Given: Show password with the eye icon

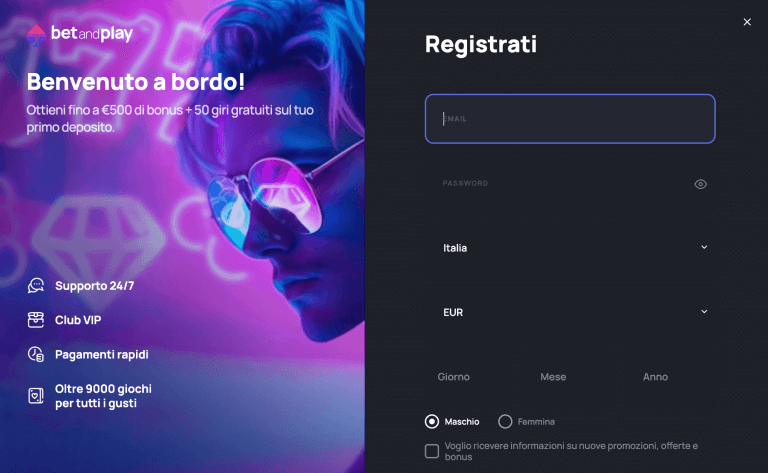Looking at the screenshot, I should [x=700, y=184].
